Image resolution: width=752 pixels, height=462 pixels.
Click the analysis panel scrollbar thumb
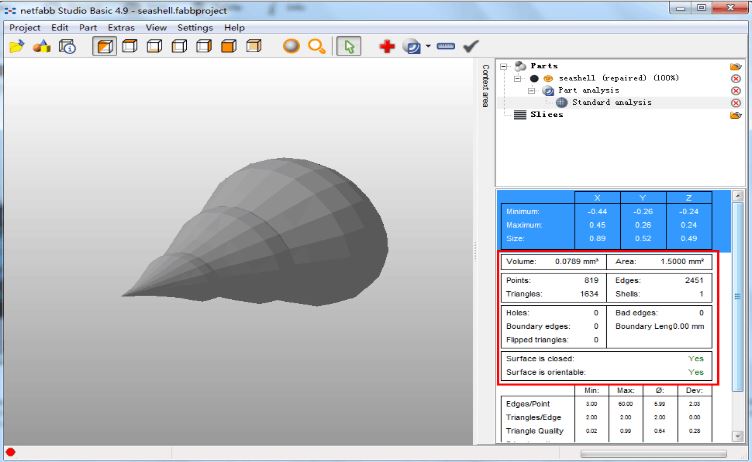(x=738, y=296)
